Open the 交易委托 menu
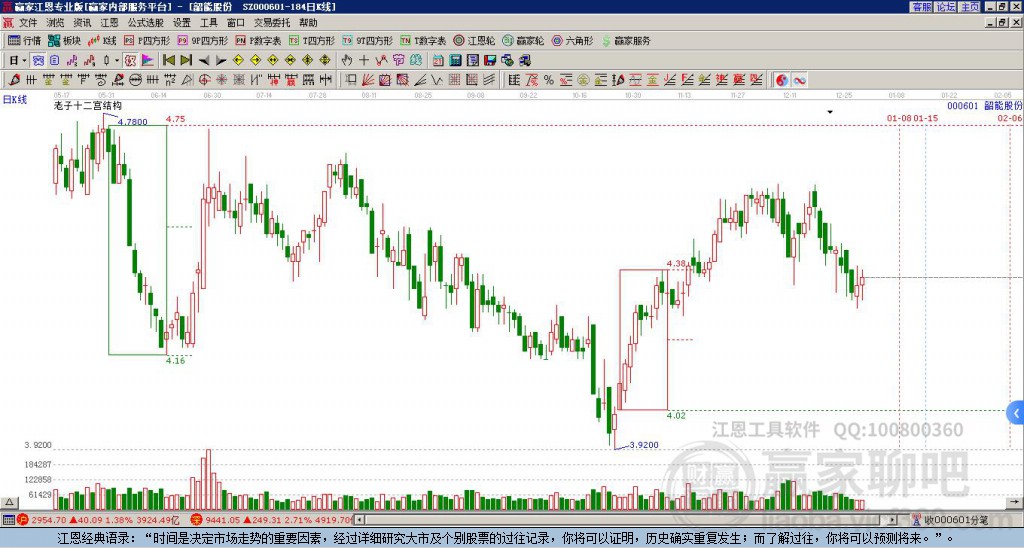 coord(272,23)
